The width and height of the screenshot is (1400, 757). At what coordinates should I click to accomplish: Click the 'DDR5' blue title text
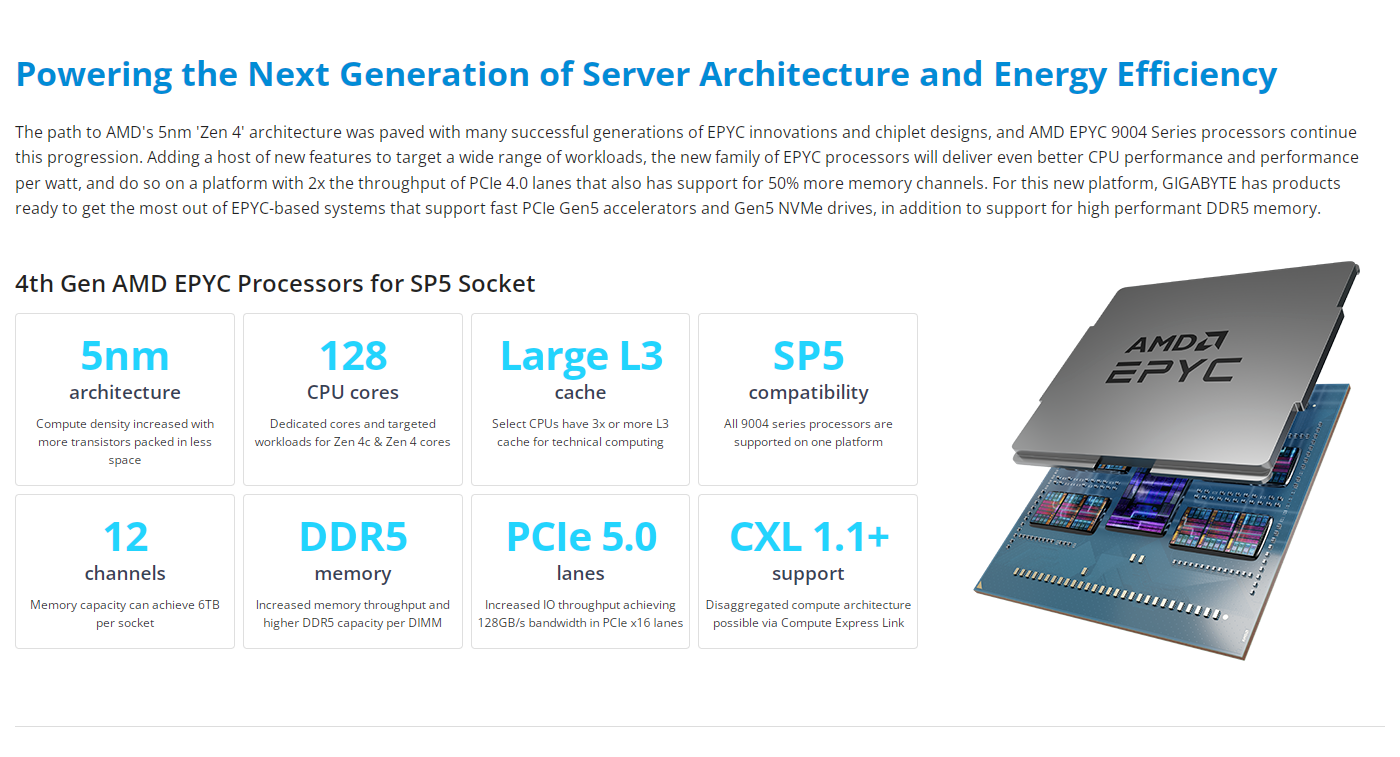[x=353, y=537]
